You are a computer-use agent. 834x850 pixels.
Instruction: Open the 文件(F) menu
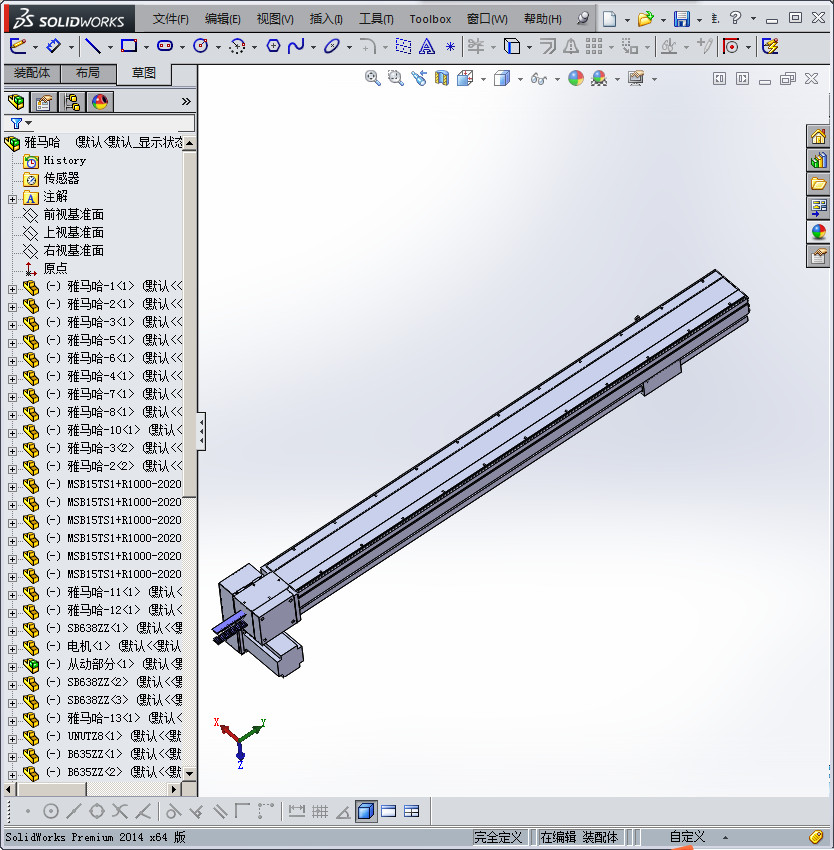[171, 19]
